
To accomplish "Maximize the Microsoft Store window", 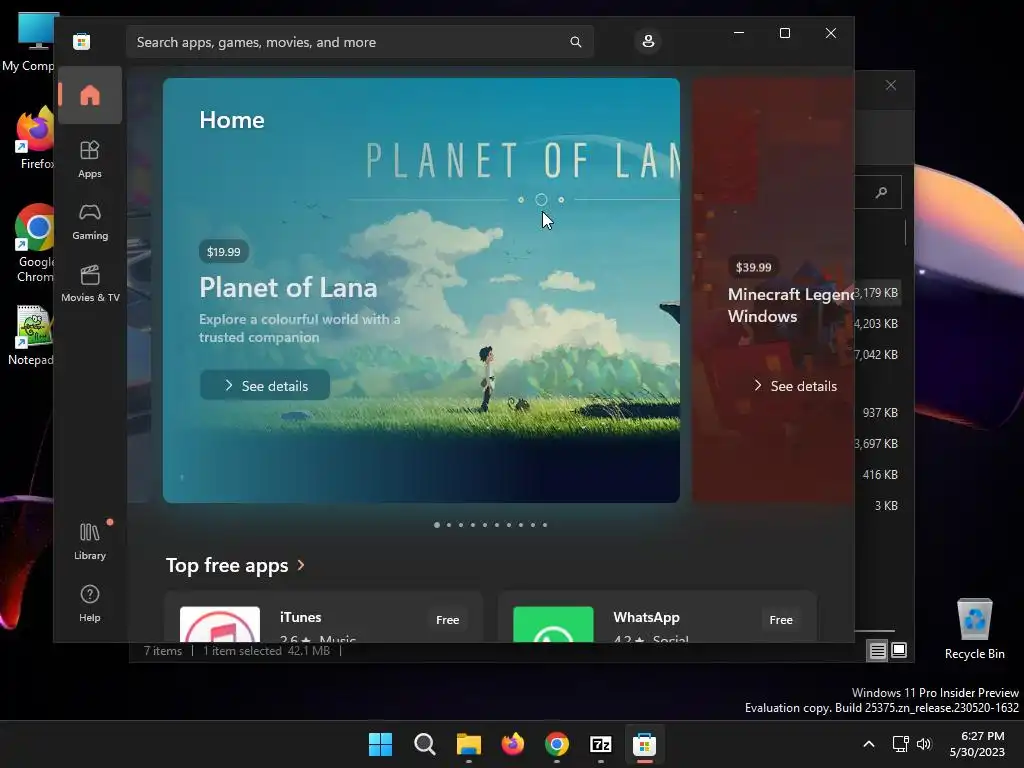I will 785,33.
